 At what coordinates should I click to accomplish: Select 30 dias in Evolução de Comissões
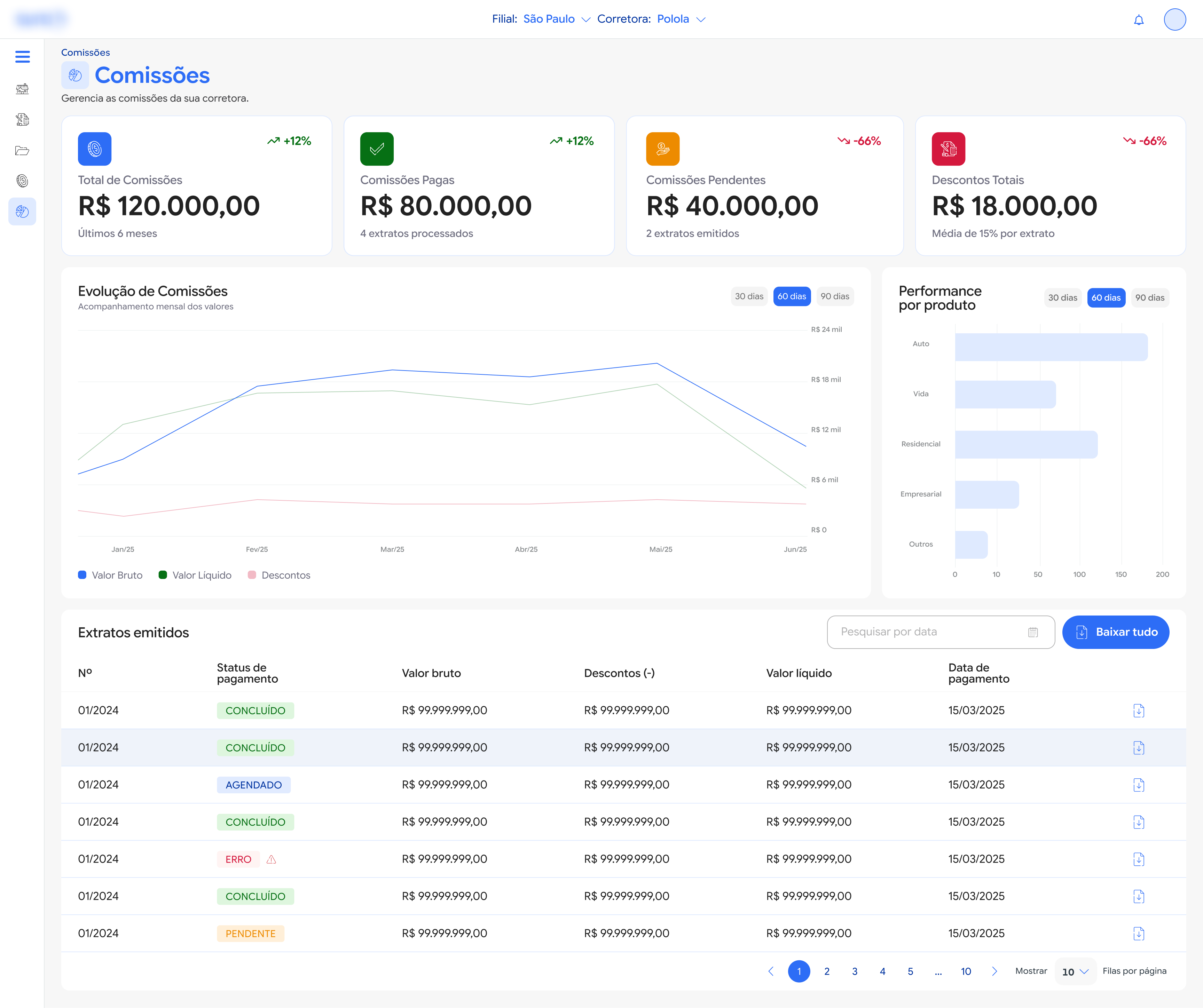[x=749, y=296]
